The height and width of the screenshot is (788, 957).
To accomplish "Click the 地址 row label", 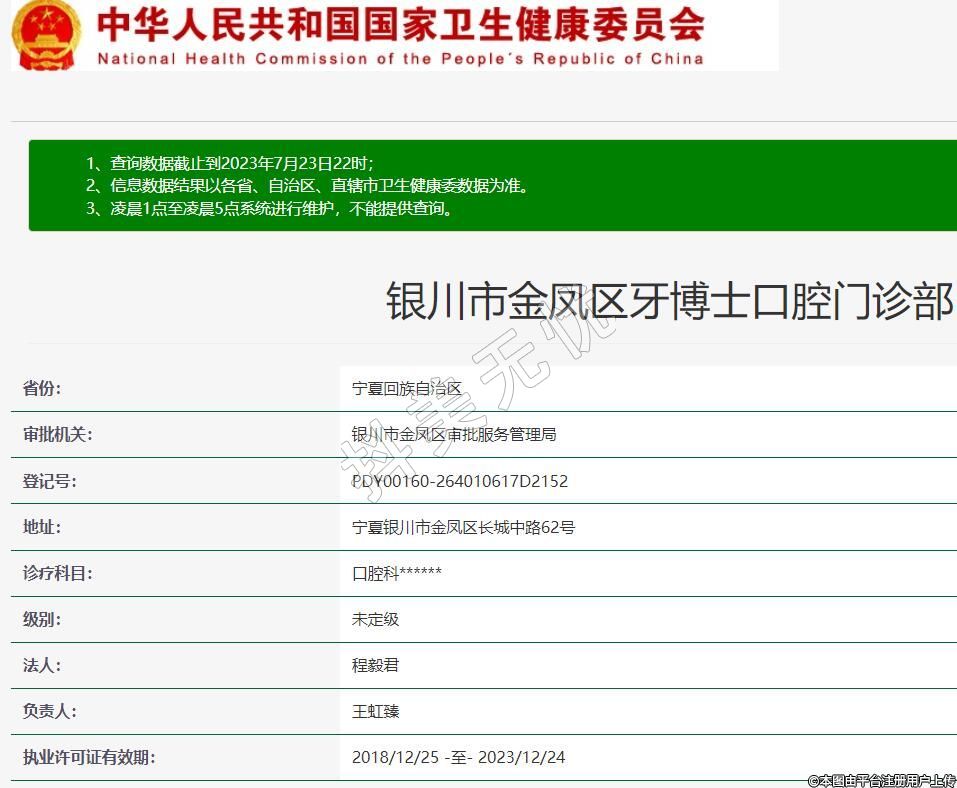I will point(42,527).
